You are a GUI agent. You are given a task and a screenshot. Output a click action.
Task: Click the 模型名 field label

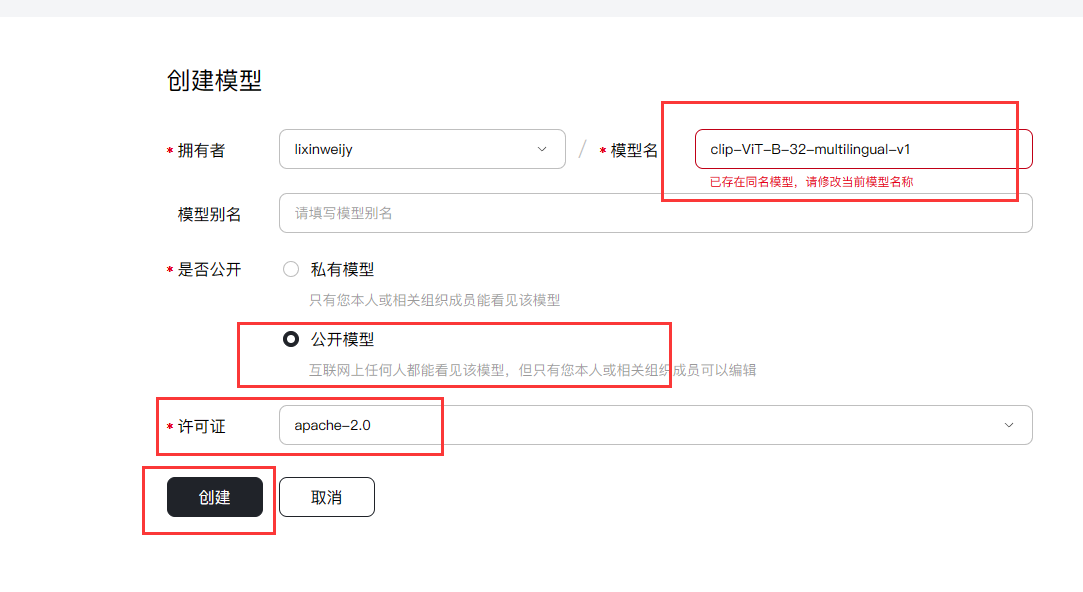click(634, 150)
